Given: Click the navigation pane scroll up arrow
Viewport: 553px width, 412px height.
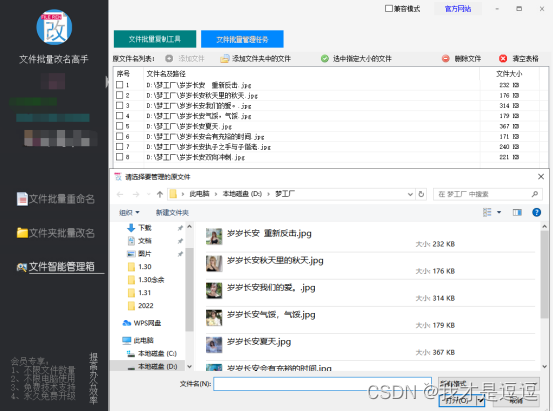Looking at the screenshot, I should coord(189,227).
